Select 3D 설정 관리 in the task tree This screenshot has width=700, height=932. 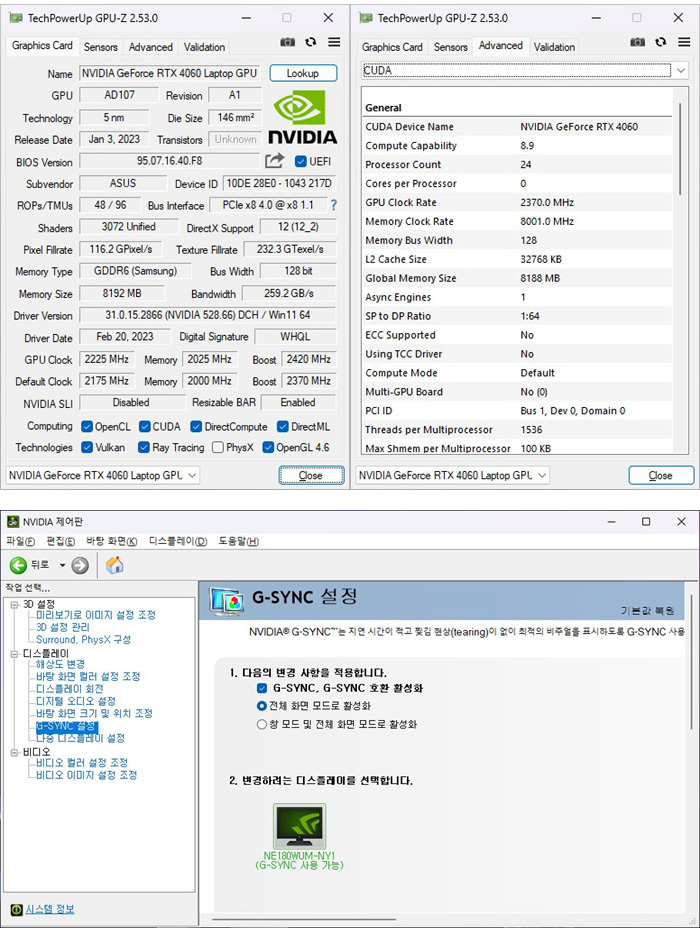62,627
